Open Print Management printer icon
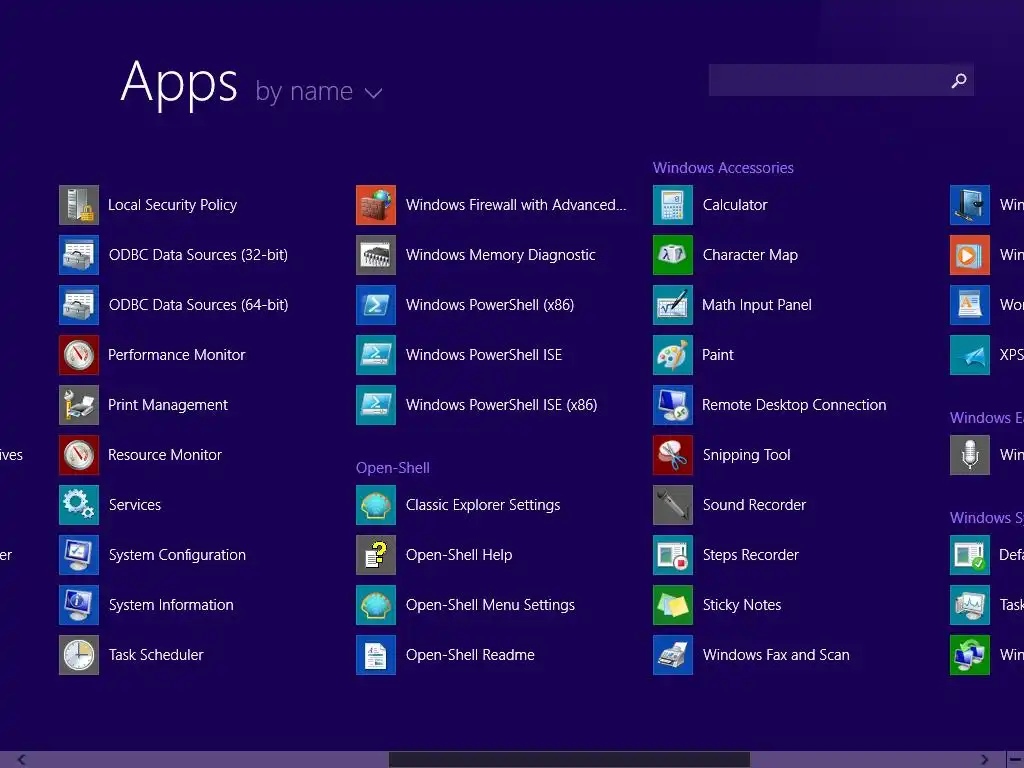Viewport: 1024px width, 768px height. pos(79,405)
